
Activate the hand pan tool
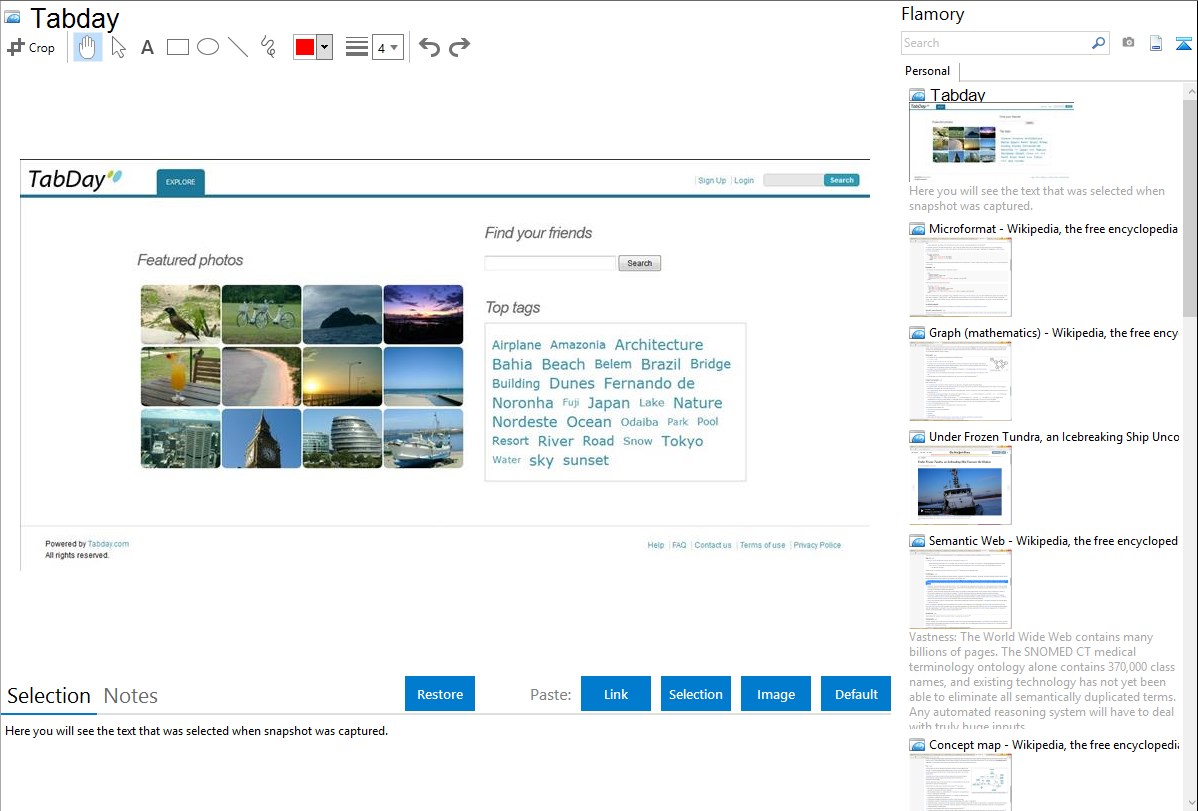click(x=88, y=47)
